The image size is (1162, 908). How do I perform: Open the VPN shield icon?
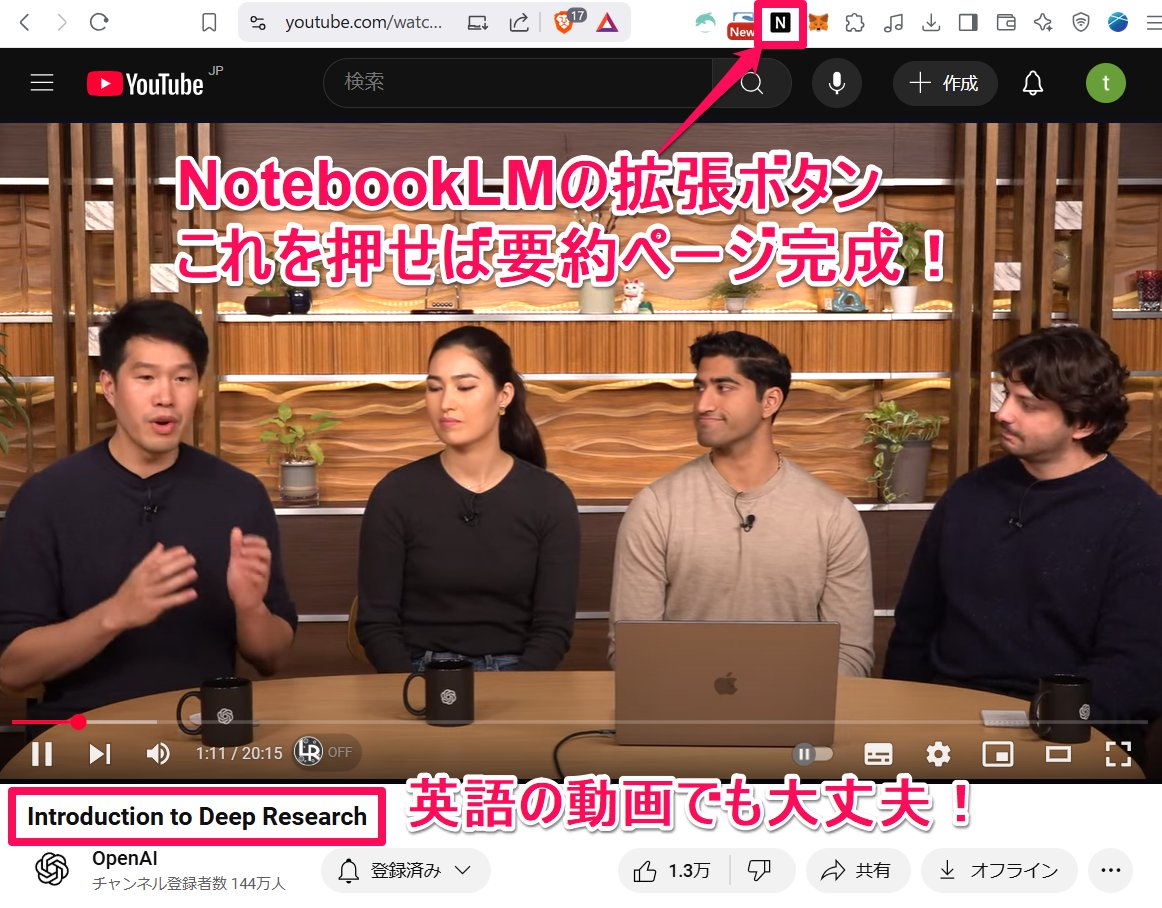coord(1080,23)
